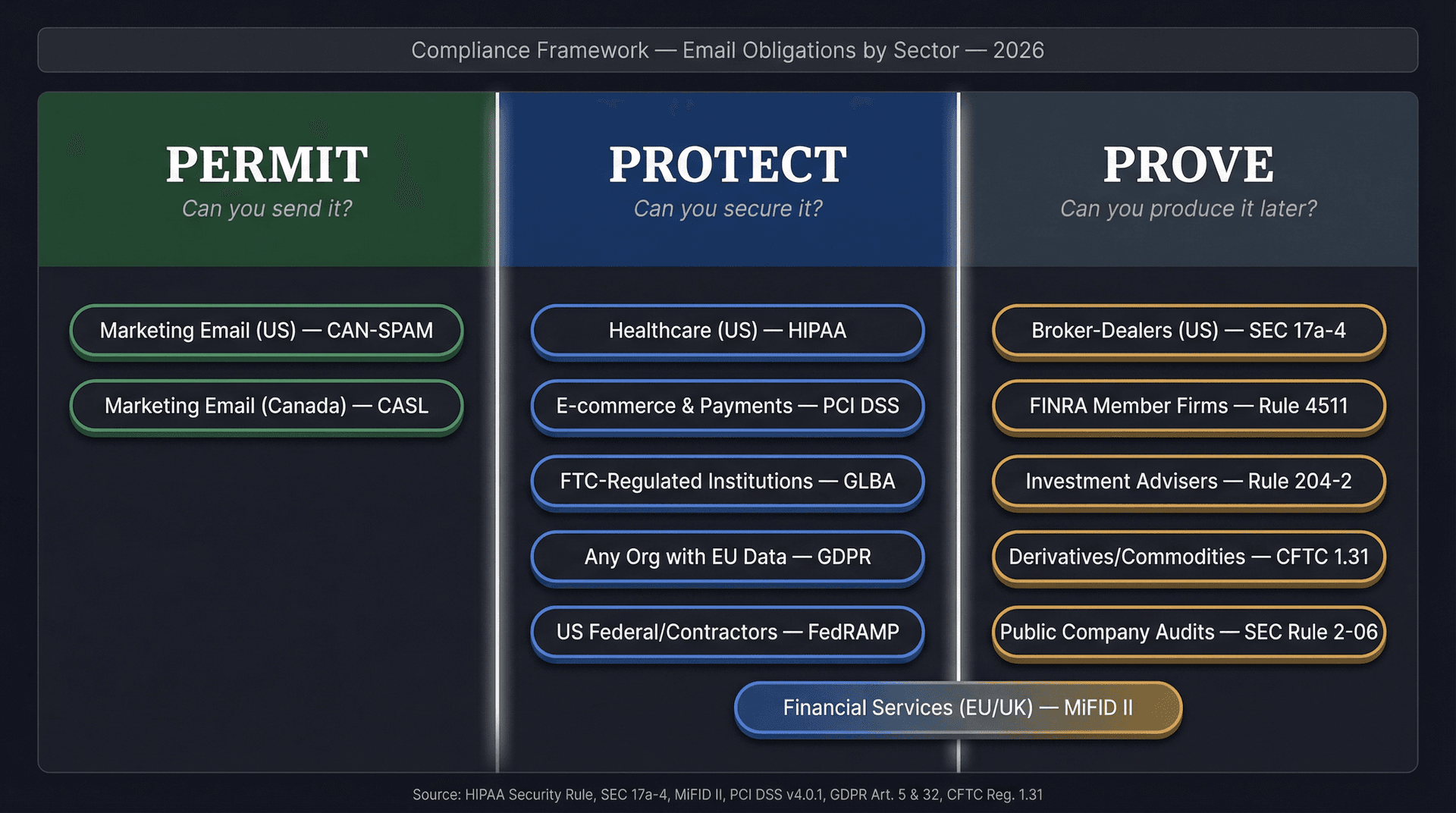Select E-commerce & Payments — PCI DSS
This screenshot has height=813, width=1456.
(x=727, y=406)
